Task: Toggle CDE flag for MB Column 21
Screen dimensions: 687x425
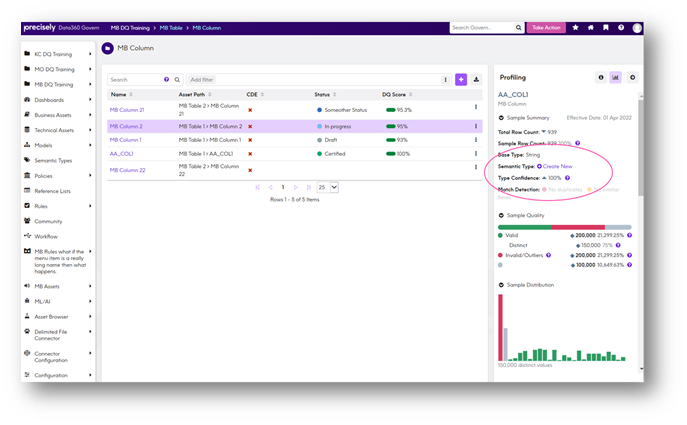Action: 250,110
